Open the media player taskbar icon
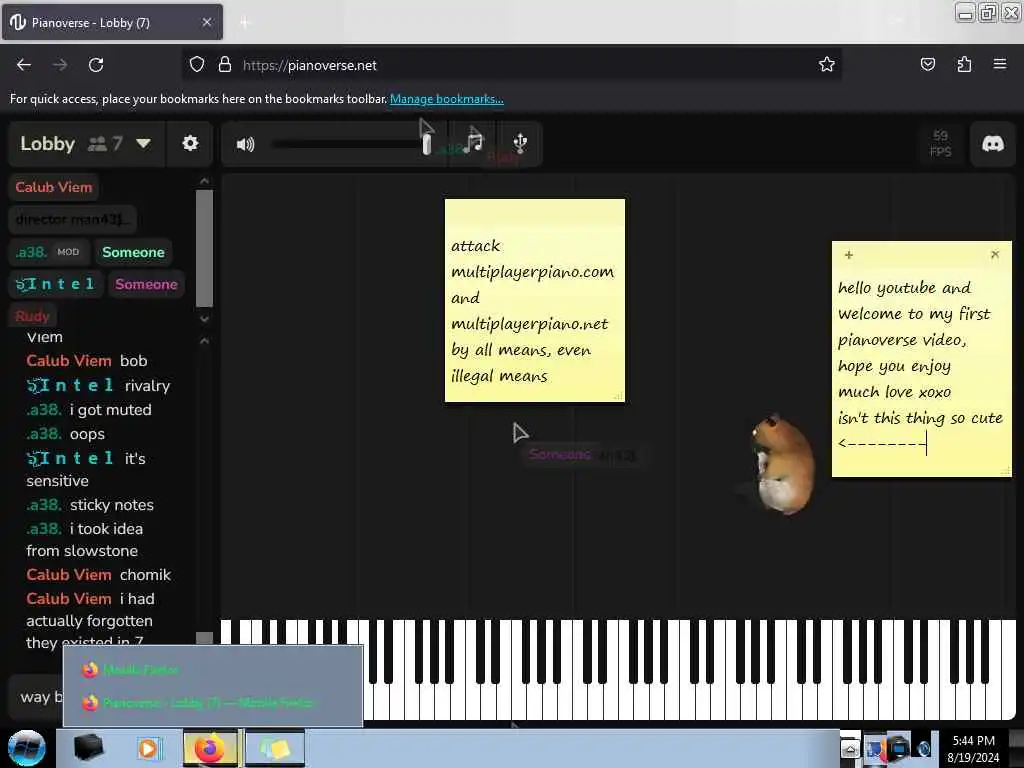 pyautogui.click(x=148, y=748)
